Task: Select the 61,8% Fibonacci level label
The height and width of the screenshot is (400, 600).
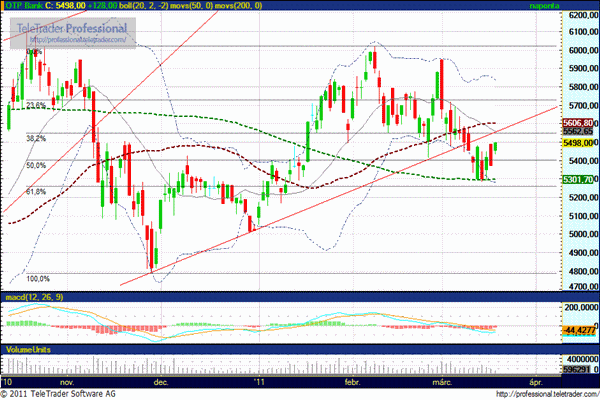Action: pos(36,191)
